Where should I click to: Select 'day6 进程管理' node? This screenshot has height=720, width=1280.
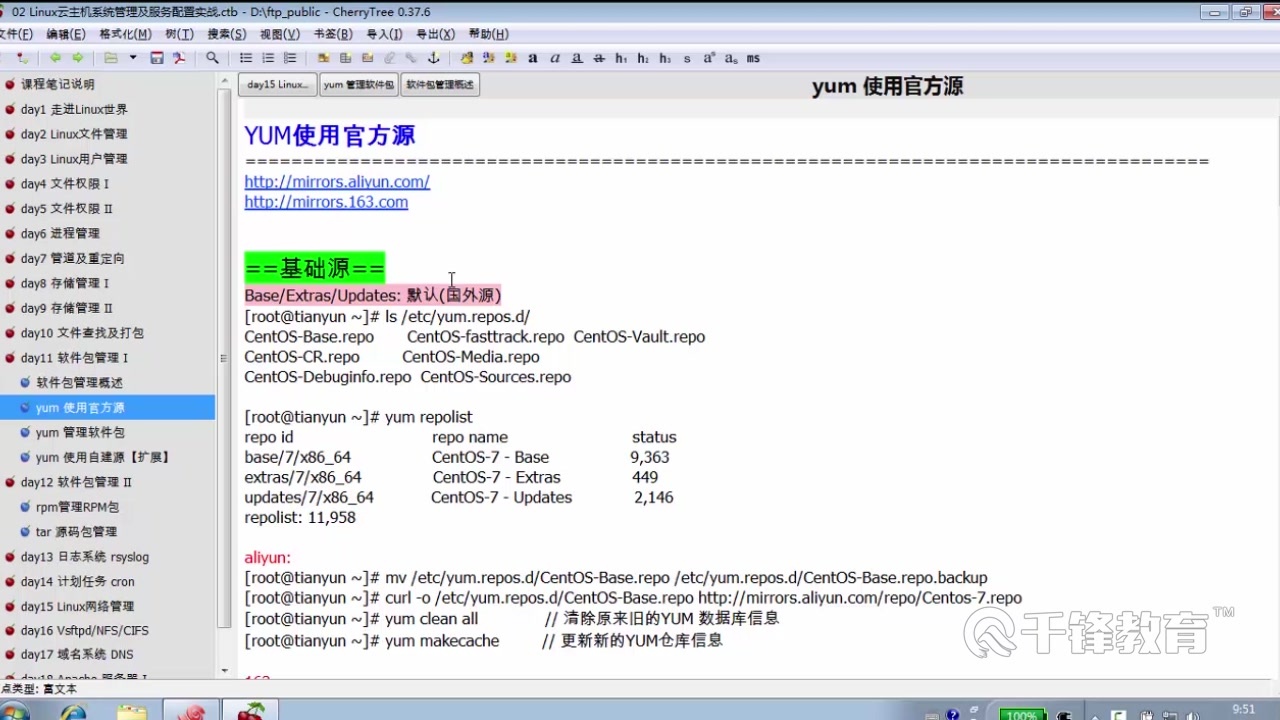pyautogui.click(x=60, y=233)
